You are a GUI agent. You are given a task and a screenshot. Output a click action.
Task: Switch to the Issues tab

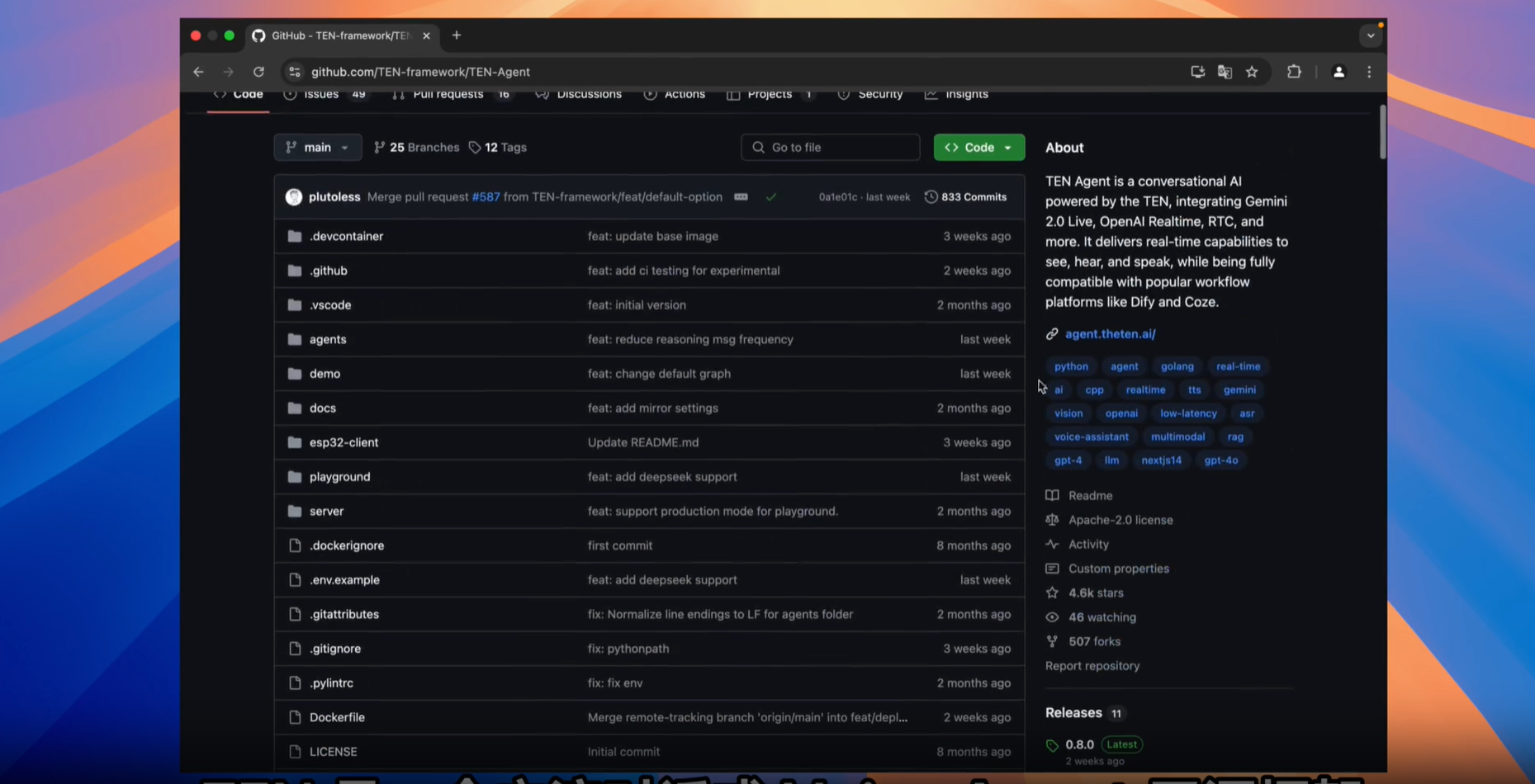325,94
